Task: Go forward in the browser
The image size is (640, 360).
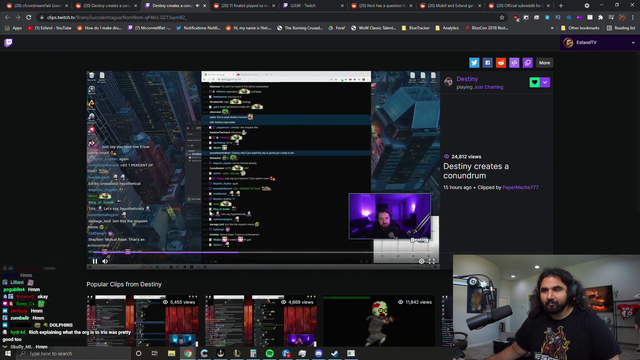Action: pos(18,18)
